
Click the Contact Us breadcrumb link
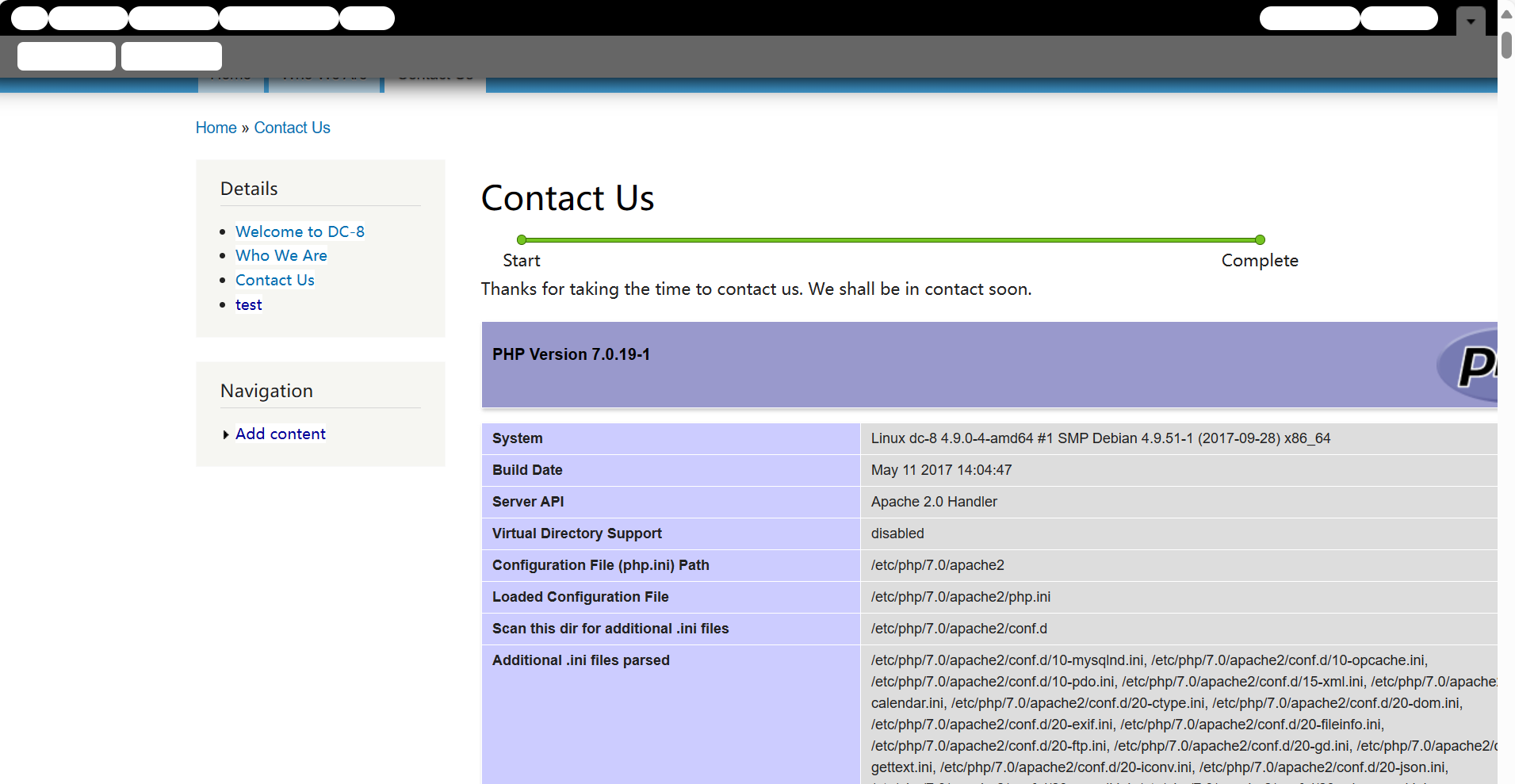click(292, 128)
